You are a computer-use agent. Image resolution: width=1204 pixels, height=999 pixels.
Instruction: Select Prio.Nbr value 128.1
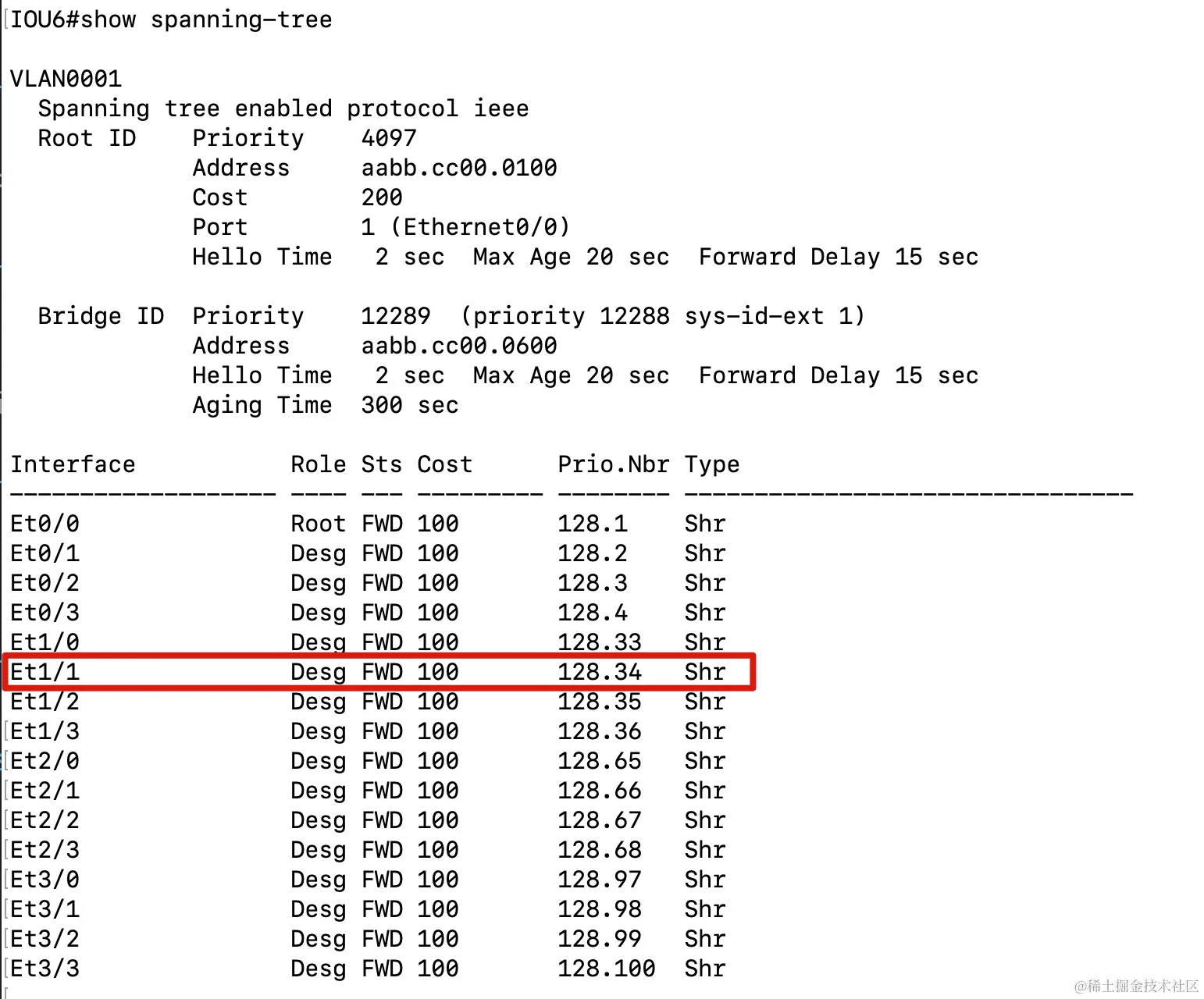pyautogui.click(x=593, y=524)
